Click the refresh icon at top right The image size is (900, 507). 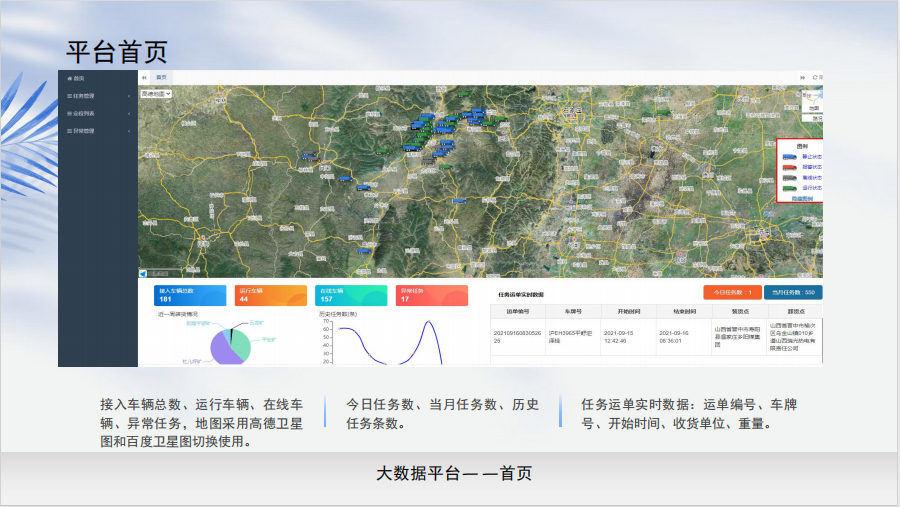(816, 77)
